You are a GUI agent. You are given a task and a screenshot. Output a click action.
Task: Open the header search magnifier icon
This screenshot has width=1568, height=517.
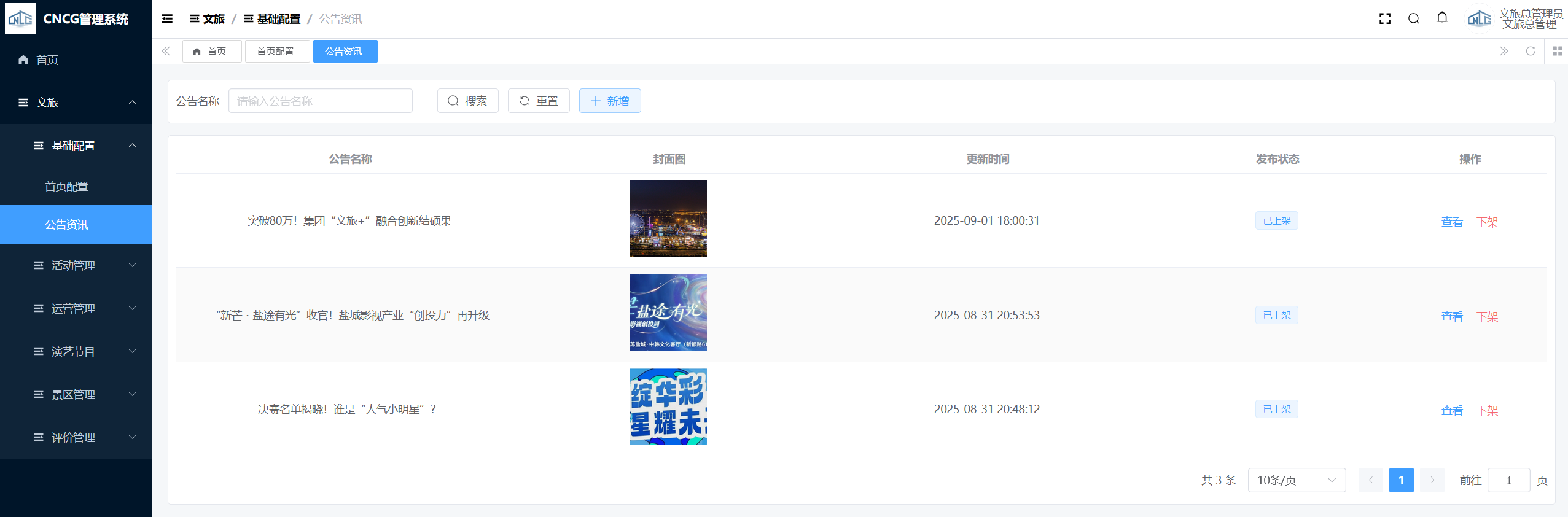[1413, 19]
